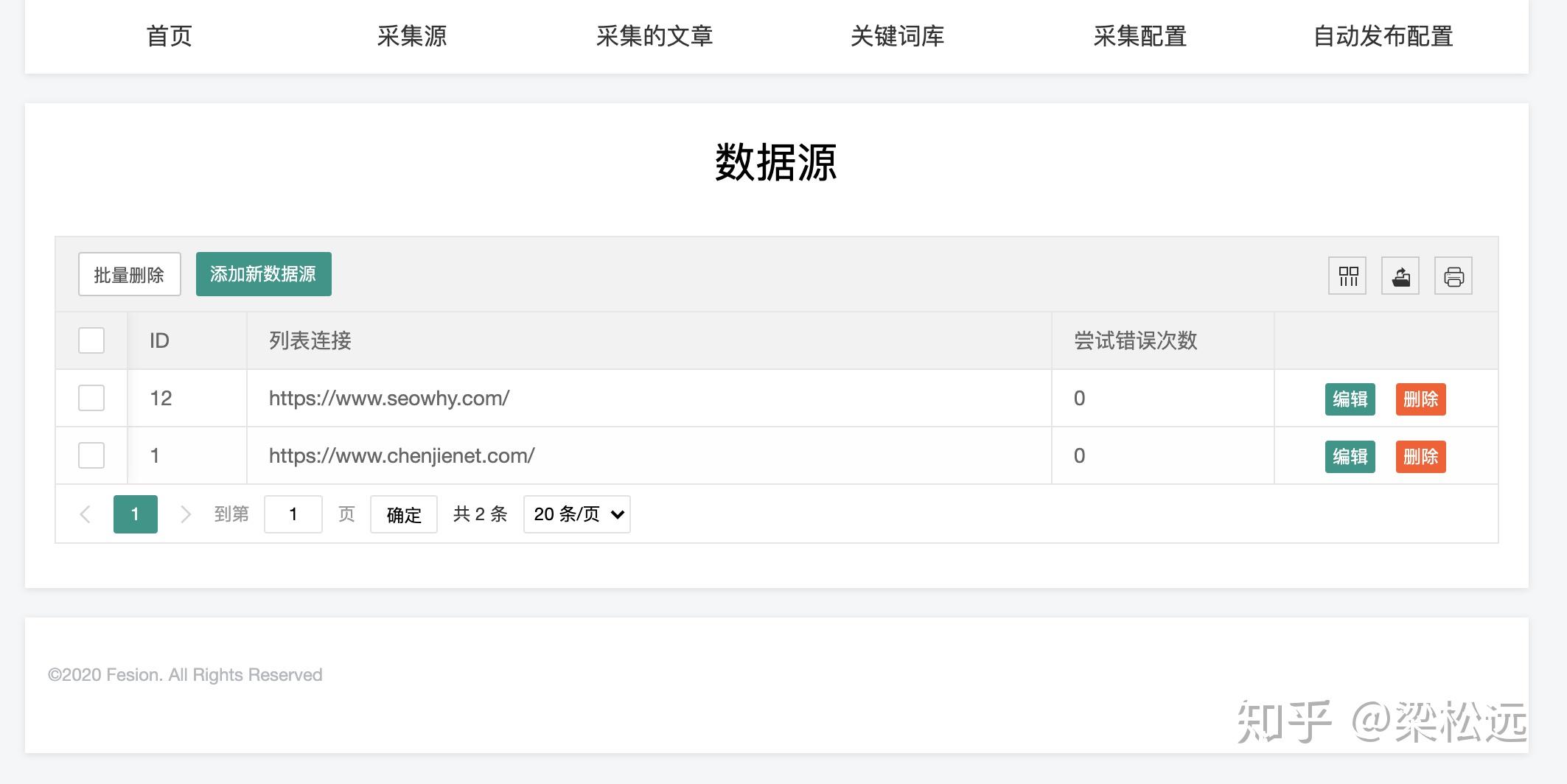Go to next page arrow
The height and width of the screenshot is (784, 1567).
click(x=185, y=514)
